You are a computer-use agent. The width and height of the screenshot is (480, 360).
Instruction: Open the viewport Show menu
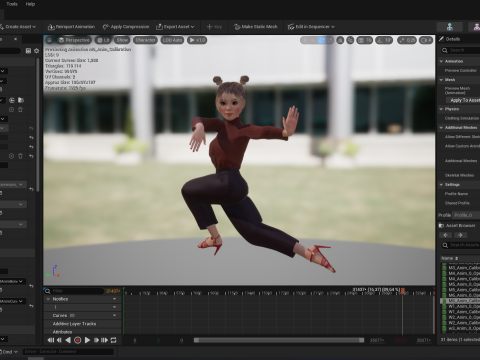pos(122,40)
